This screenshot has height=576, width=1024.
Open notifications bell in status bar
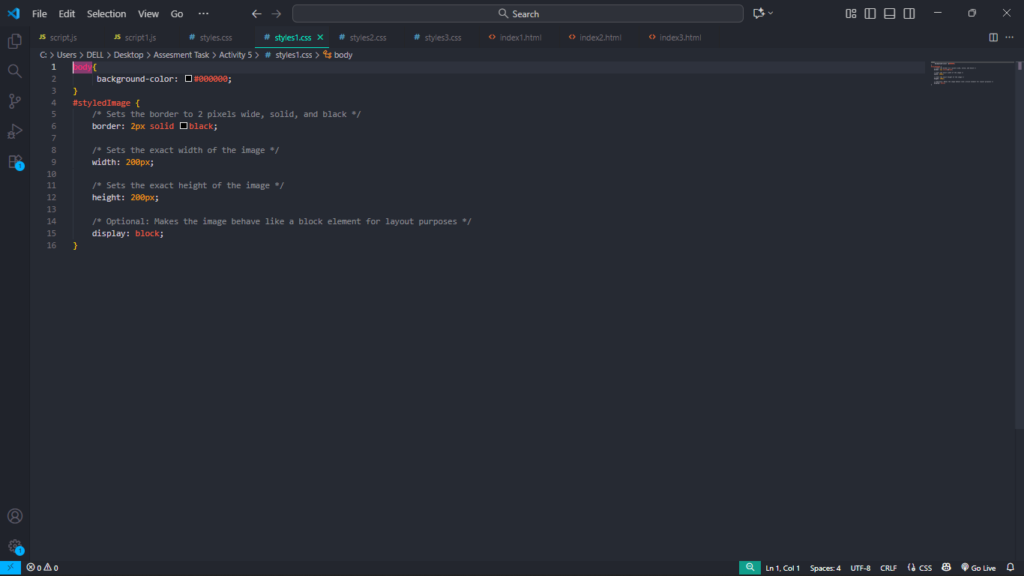(x=1010, y=568)
